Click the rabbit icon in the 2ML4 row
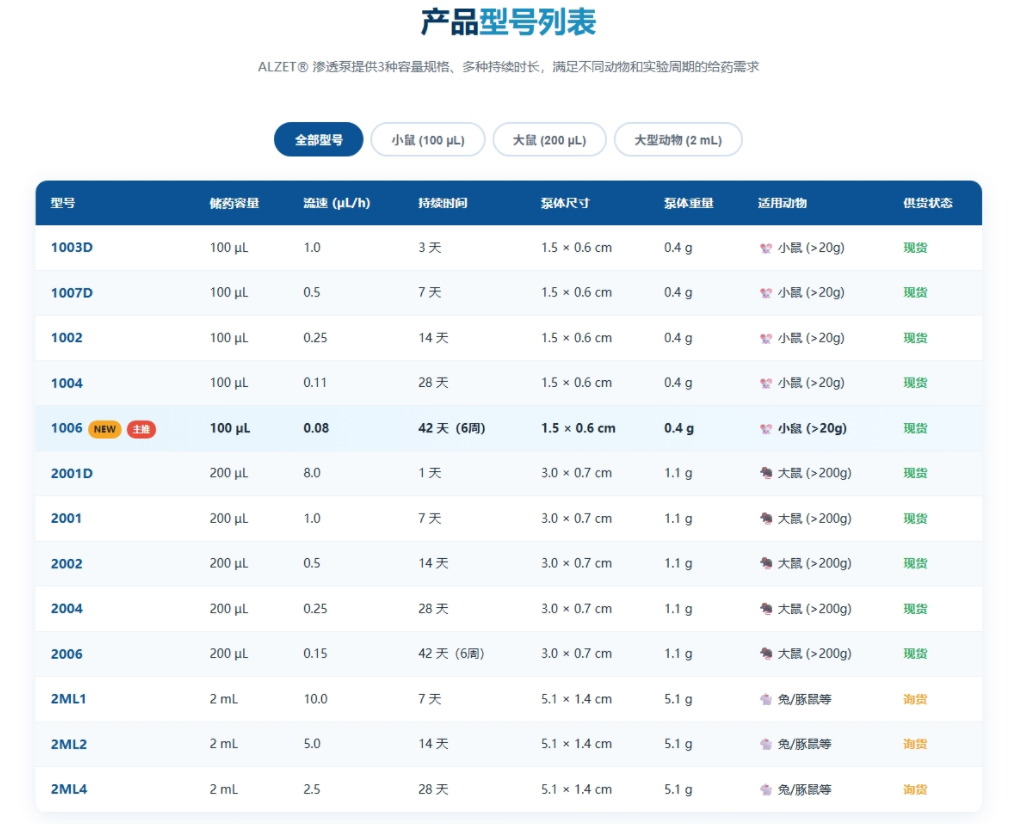The width and height of the screenshot is (1024, 824). 766,788
